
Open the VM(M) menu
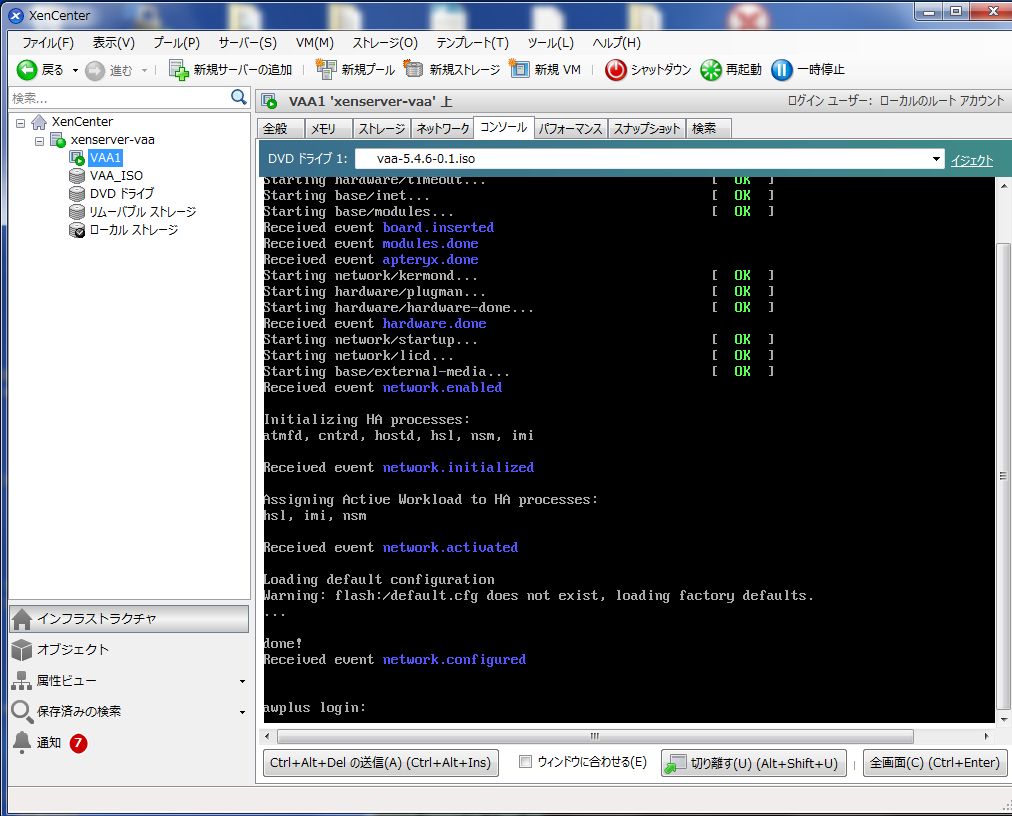[x=314, y=43]
